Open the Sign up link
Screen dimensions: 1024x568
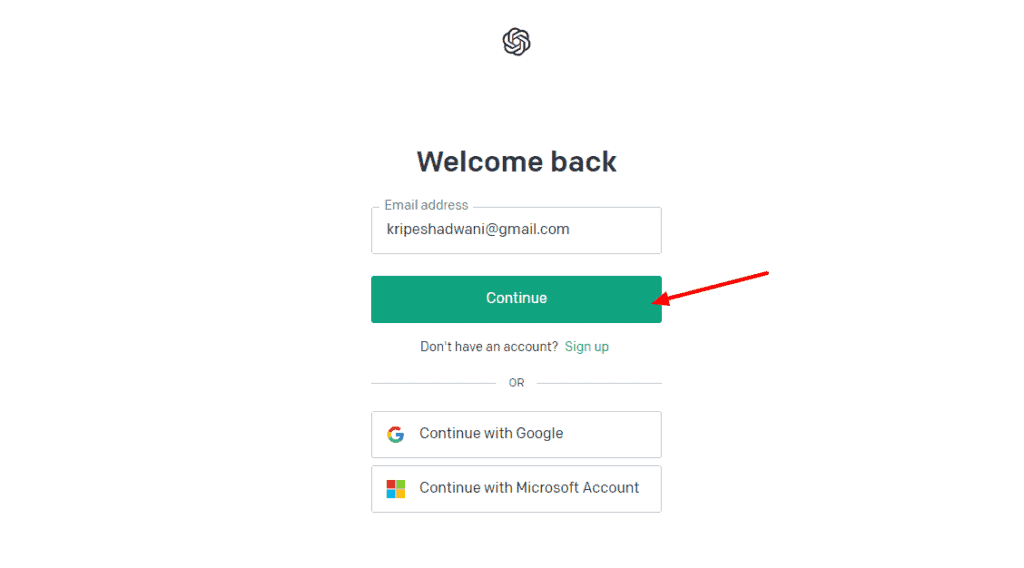(587, 346)
